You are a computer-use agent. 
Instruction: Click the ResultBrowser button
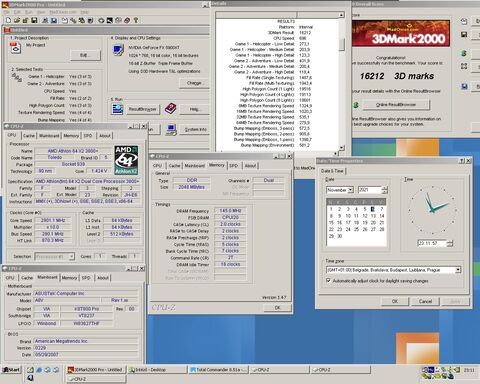(x=142, y=109)
